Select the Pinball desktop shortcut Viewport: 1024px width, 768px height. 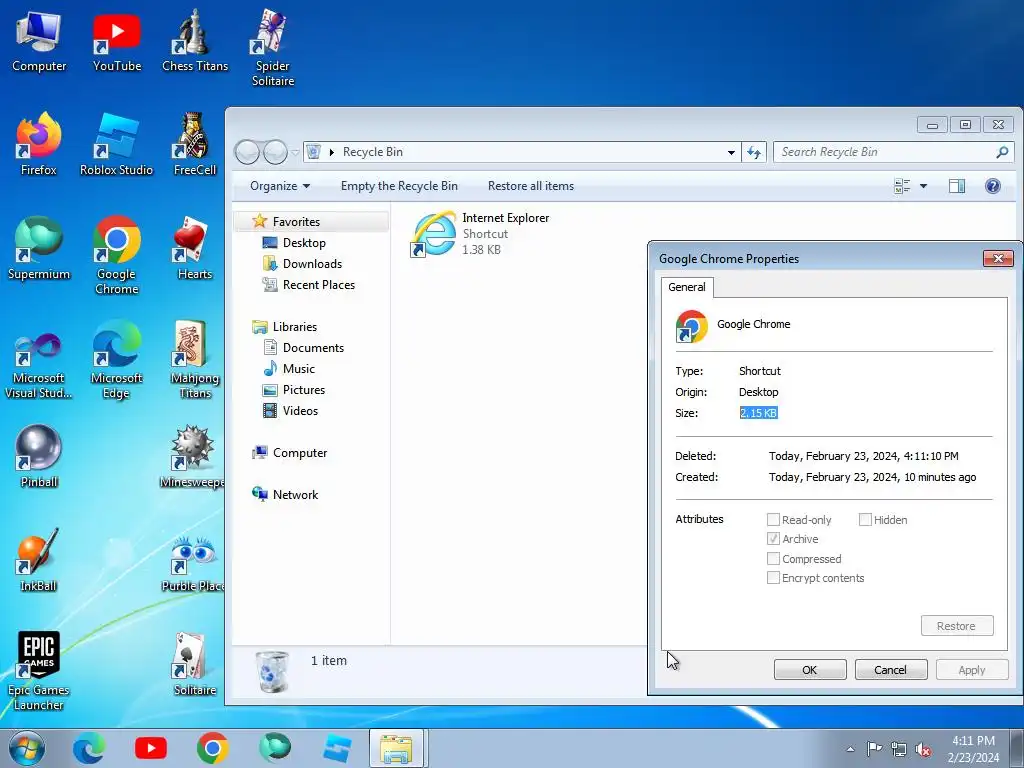pos(39,456)
